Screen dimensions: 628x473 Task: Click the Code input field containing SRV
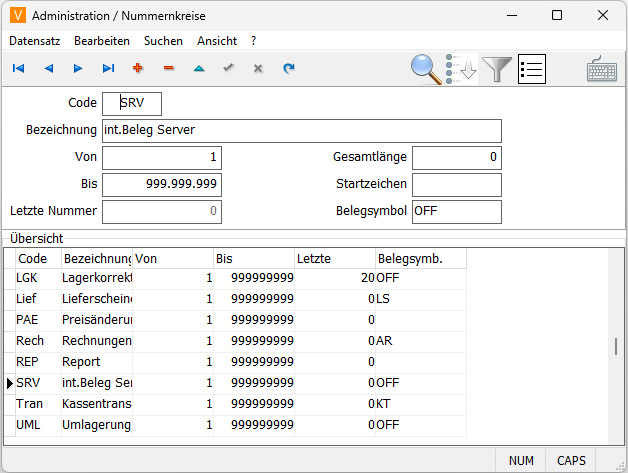[132, 103]
